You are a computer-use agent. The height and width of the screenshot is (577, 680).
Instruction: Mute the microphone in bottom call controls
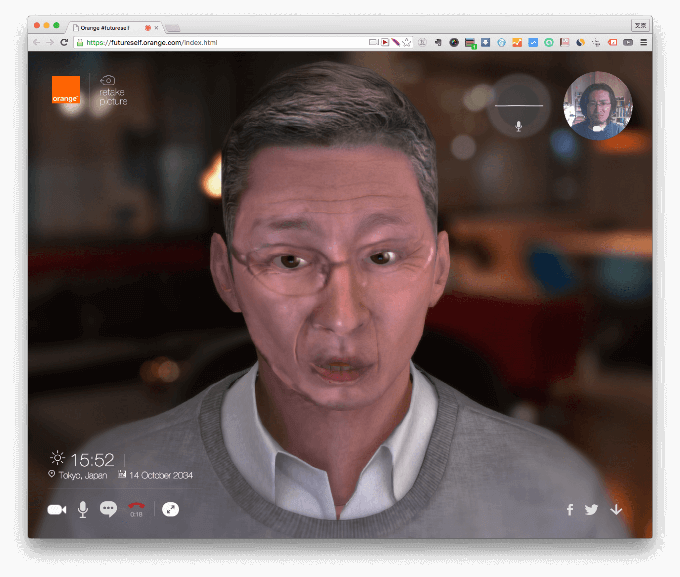83,510
